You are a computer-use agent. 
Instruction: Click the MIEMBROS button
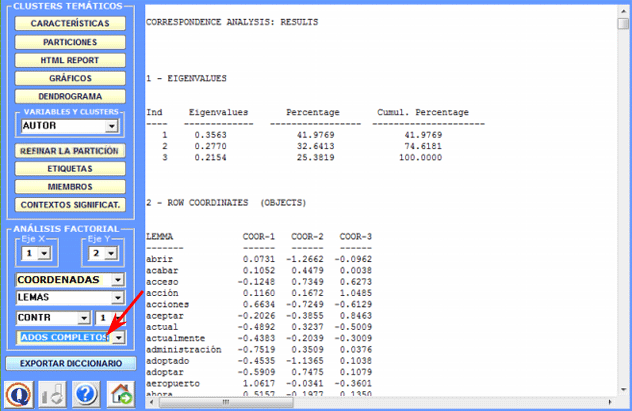(x=70, y=187)
